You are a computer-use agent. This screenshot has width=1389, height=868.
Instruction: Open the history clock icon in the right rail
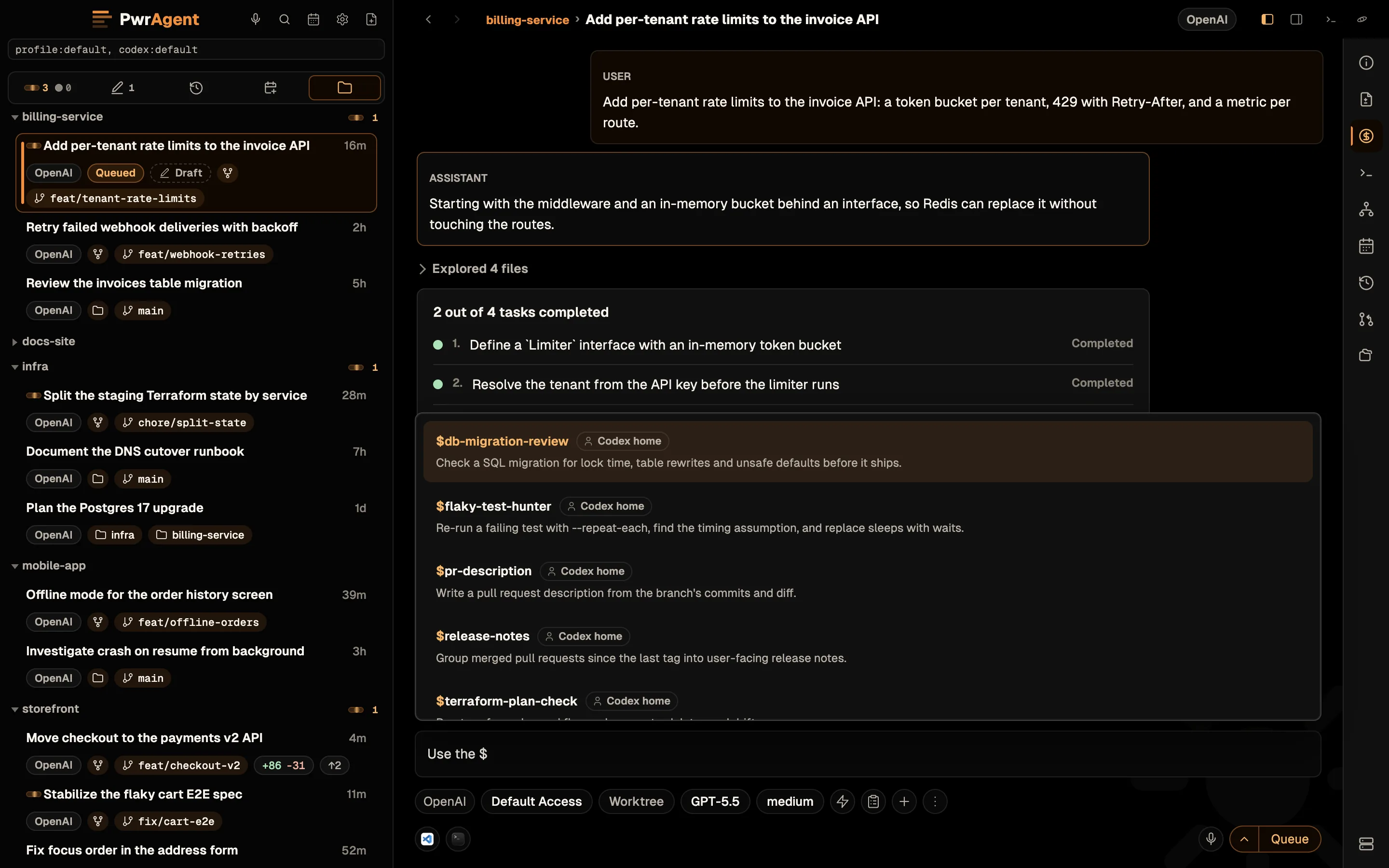(1366, 283)
